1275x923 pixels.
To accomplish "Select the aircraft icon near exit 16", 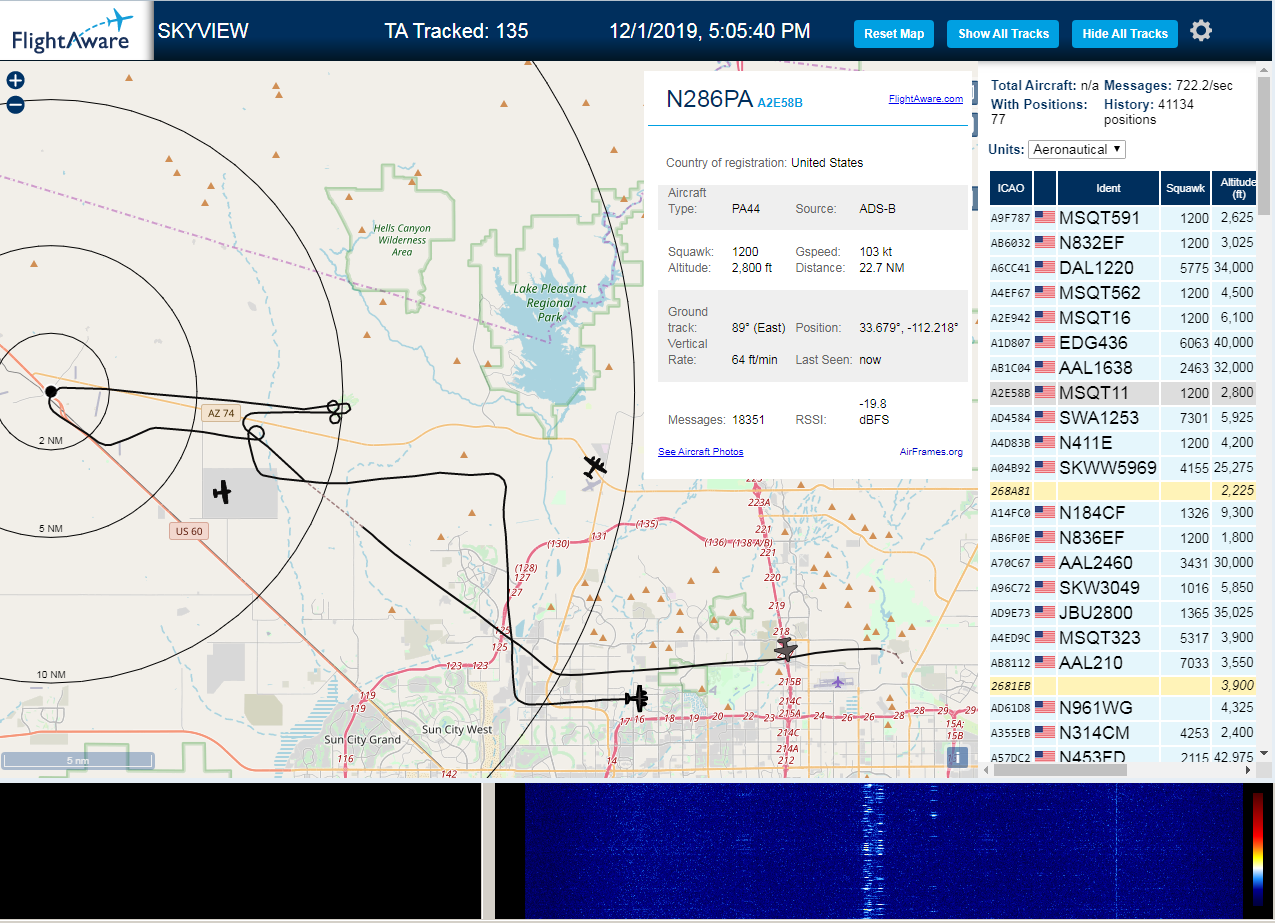I will (637, 697).
